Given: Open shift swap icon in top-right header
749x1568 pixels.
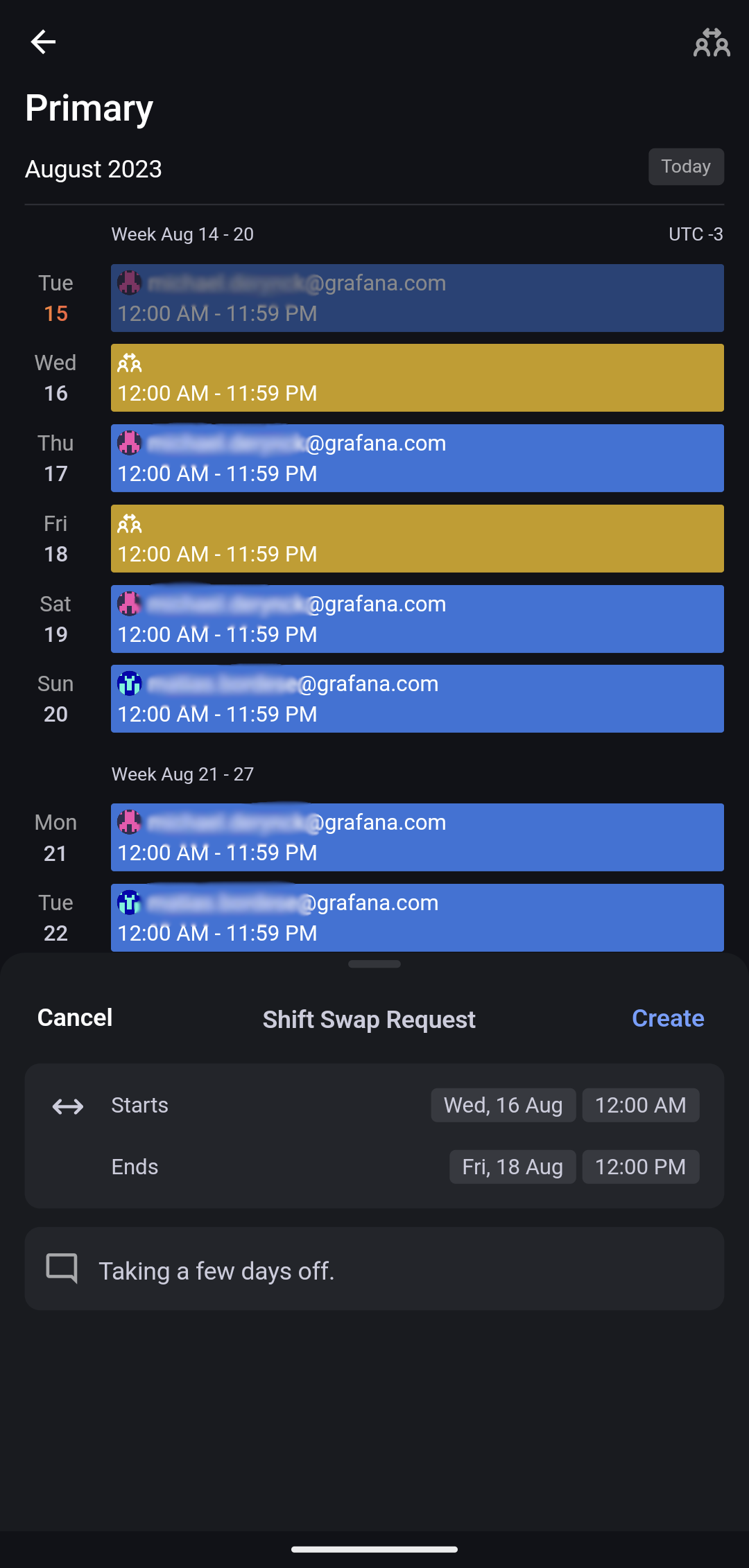Looking at the screenshot, I should 712,43.
